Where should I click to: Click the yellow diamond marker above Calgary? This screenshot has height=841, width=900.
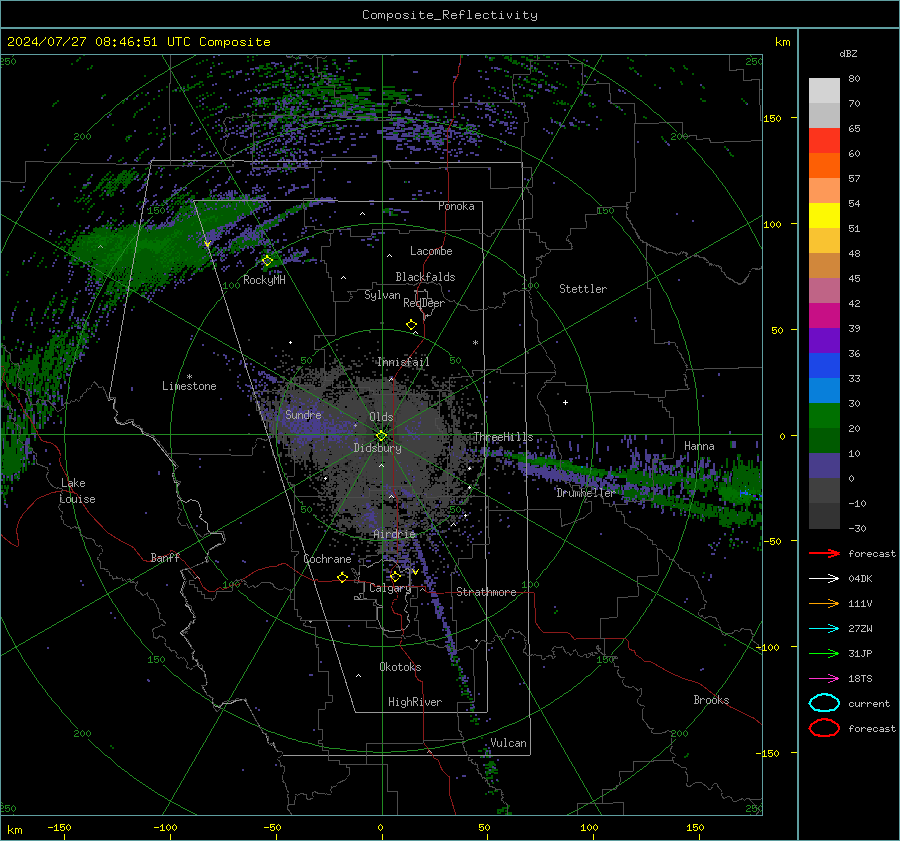(395, 576)
